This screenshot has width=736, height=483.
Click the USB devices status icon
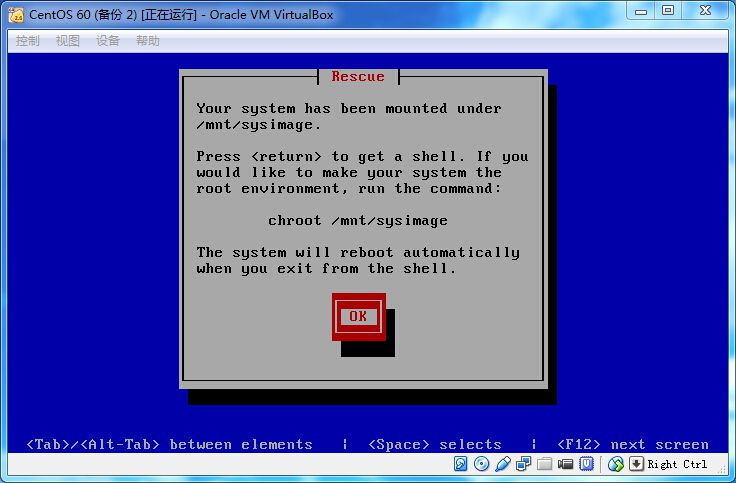tap(502, 464)
